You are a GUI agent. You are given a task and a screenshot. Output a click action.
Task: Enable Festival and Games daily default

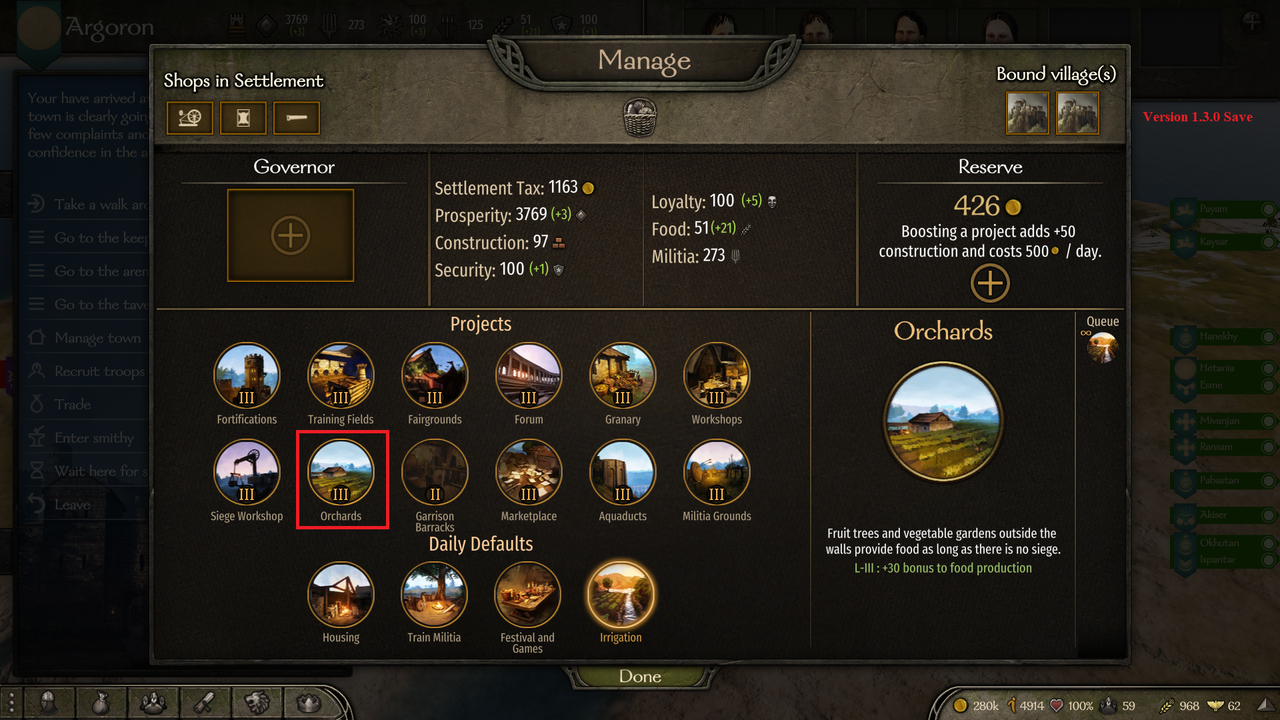[x=527, y=594]
